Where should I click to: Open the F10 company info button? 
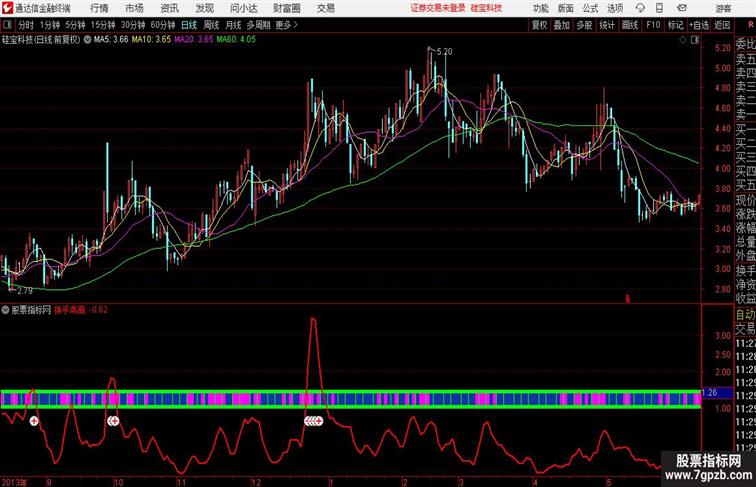click(x=653, y=25)
